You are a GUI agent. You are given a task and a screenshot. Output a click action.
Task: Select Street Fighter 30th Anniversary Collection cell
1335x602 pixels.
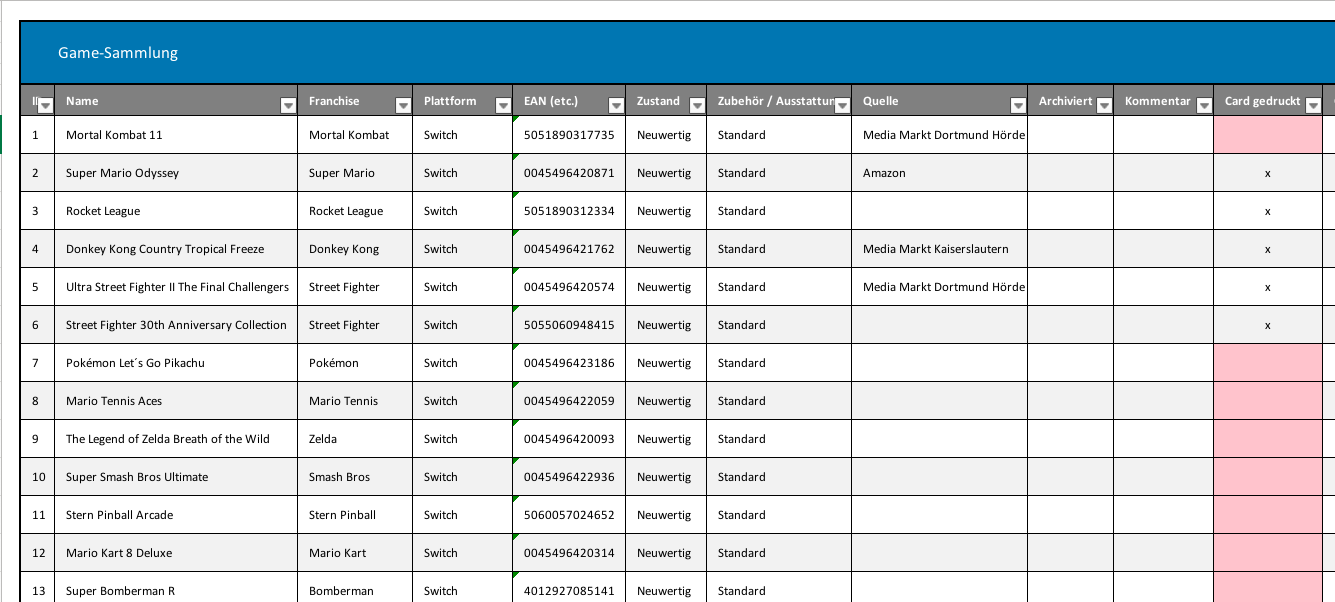(176, 325)
